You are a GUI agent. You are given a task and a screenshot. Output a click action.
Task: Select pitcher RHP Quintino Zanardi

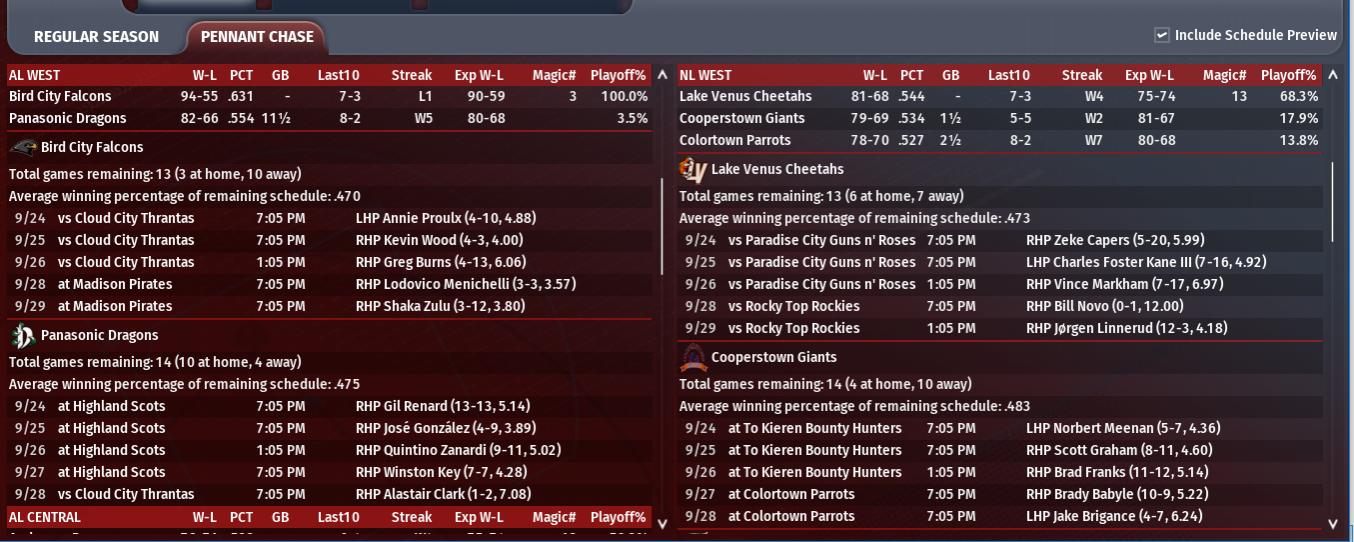[458, 451]
